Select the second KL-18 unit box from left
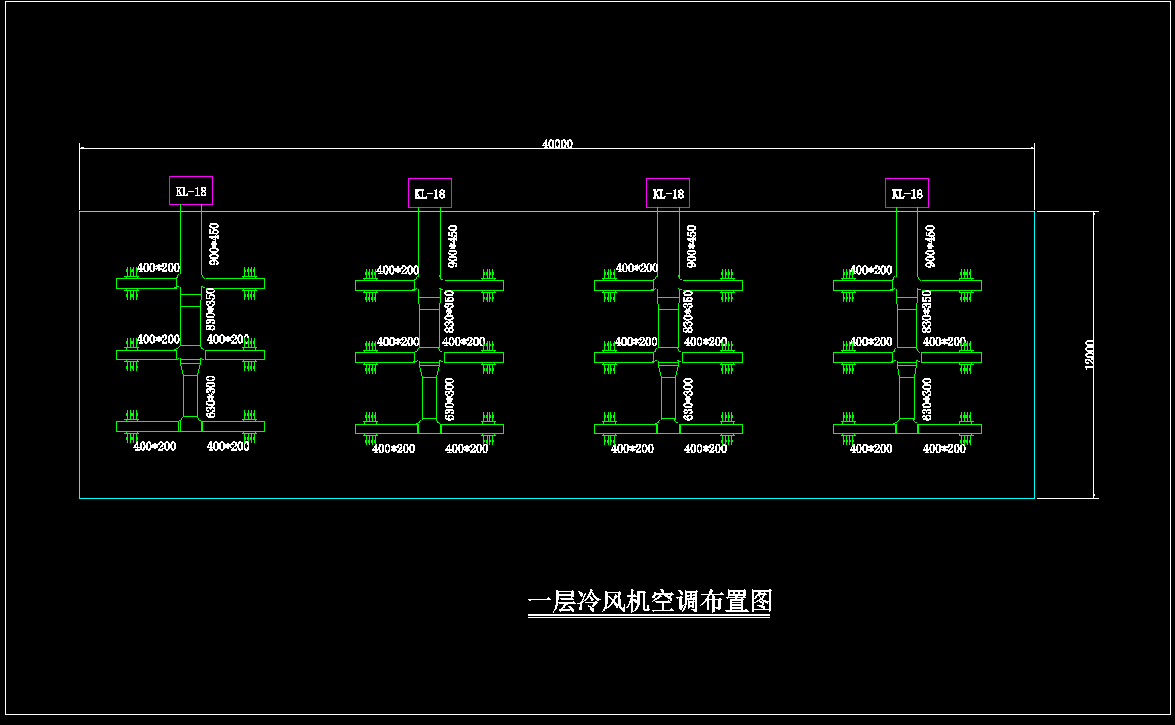1175x725 pixels. (x=430, y=193)
